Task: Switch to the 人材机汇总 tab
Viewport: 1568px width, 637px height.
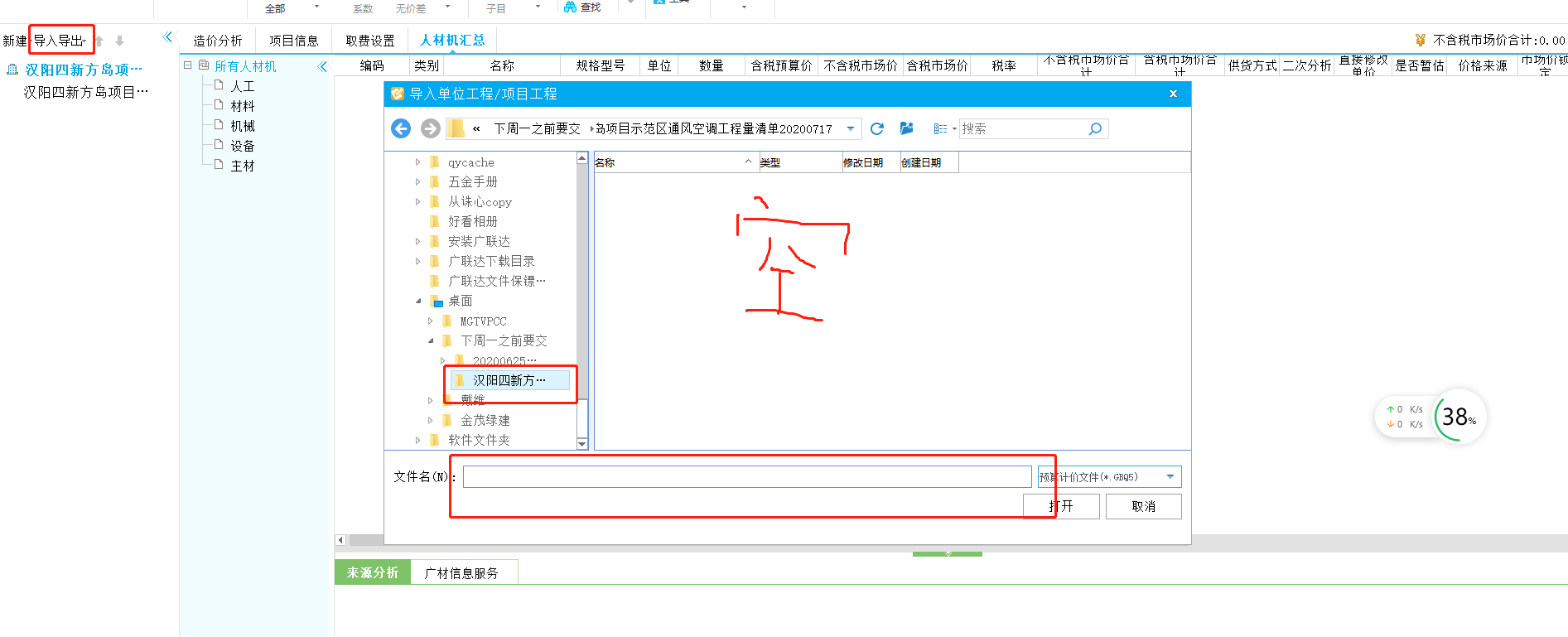Action: 452,40
